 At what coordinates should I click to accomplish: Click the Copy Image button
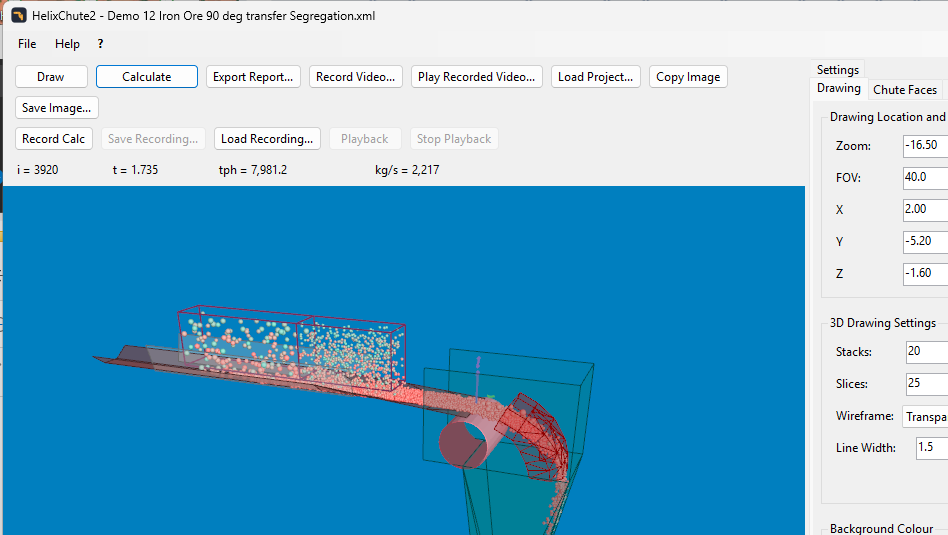[688, 77]
